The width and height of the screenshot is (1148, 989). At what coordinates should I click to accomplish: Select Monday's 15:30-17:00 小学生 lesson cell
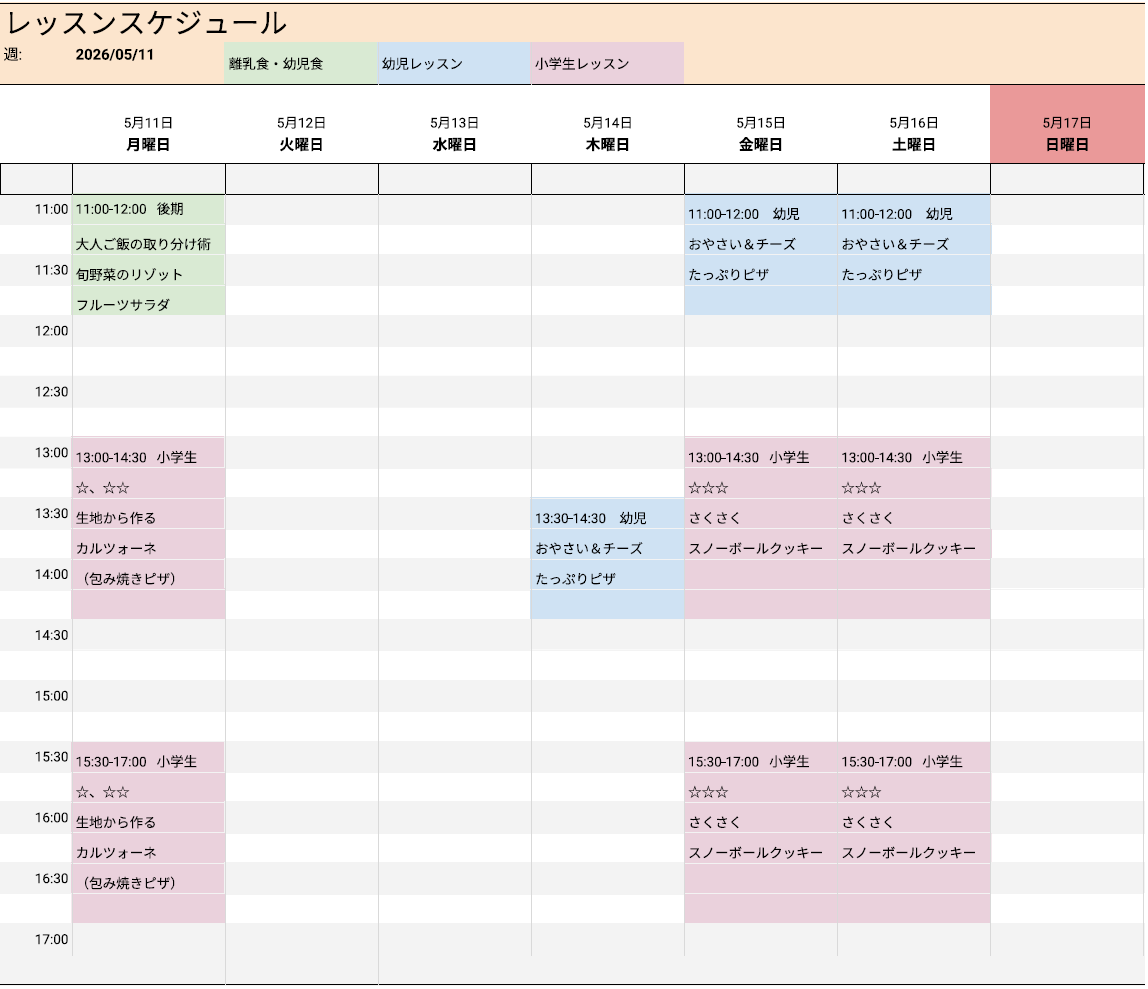coord(148,761)
